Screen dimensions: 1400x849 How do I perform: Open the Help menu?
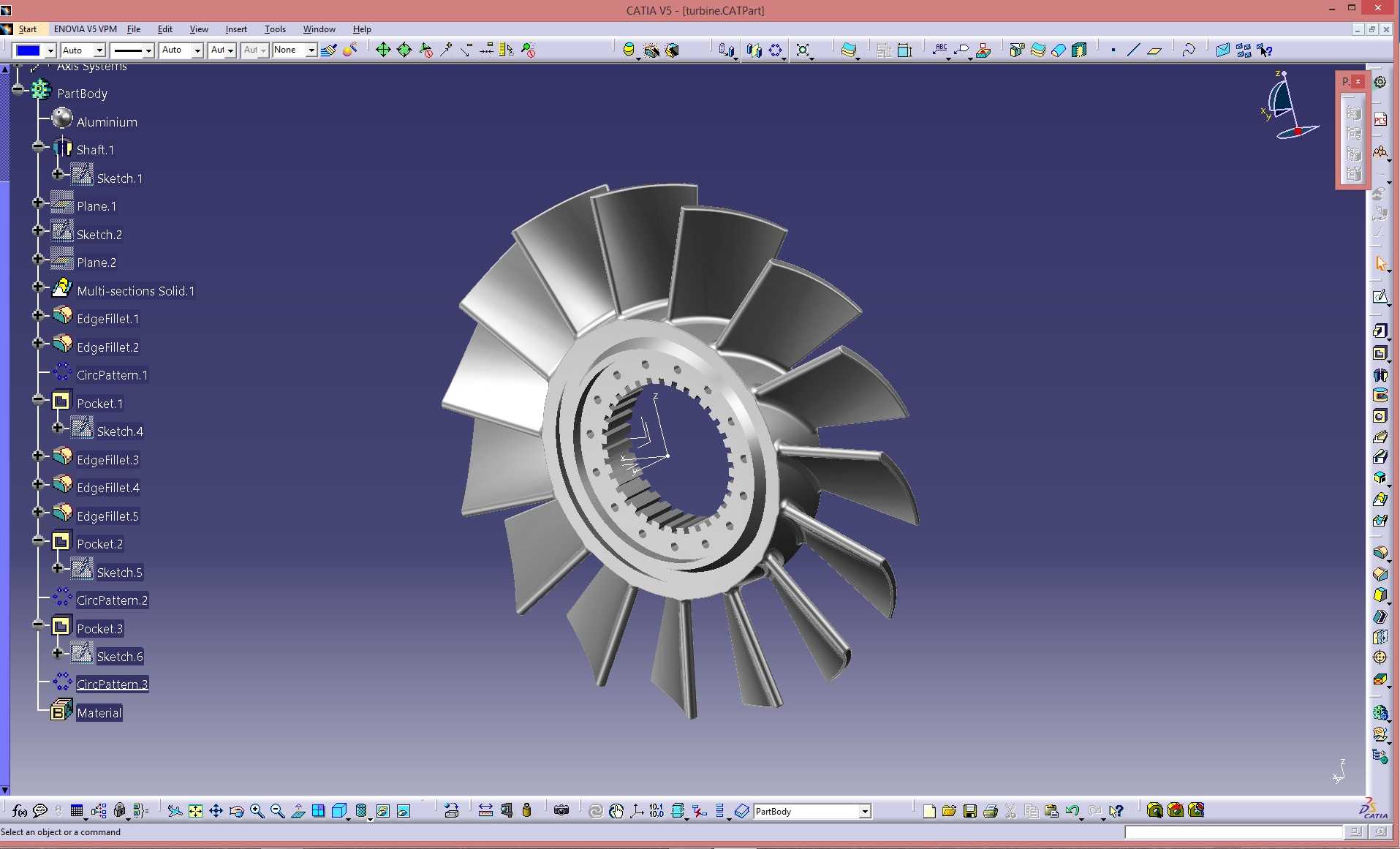tap(362, 29)
